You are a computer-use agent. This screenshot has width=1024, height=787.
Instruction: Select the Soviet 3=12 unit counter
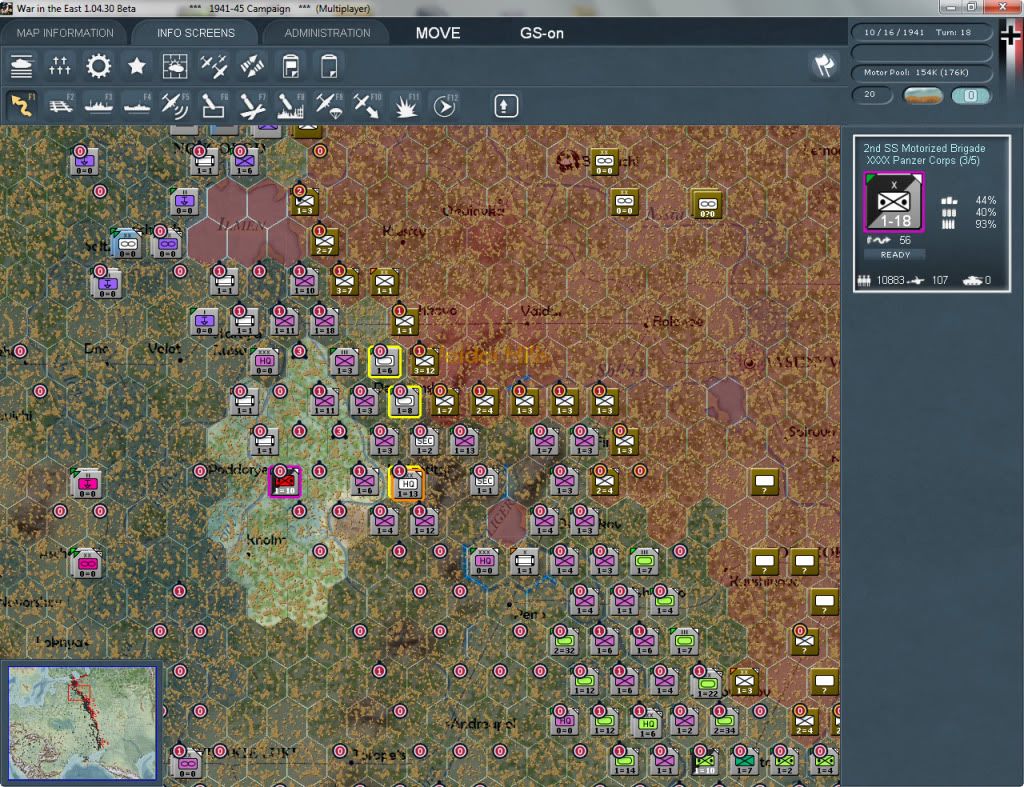pos(424,361)
